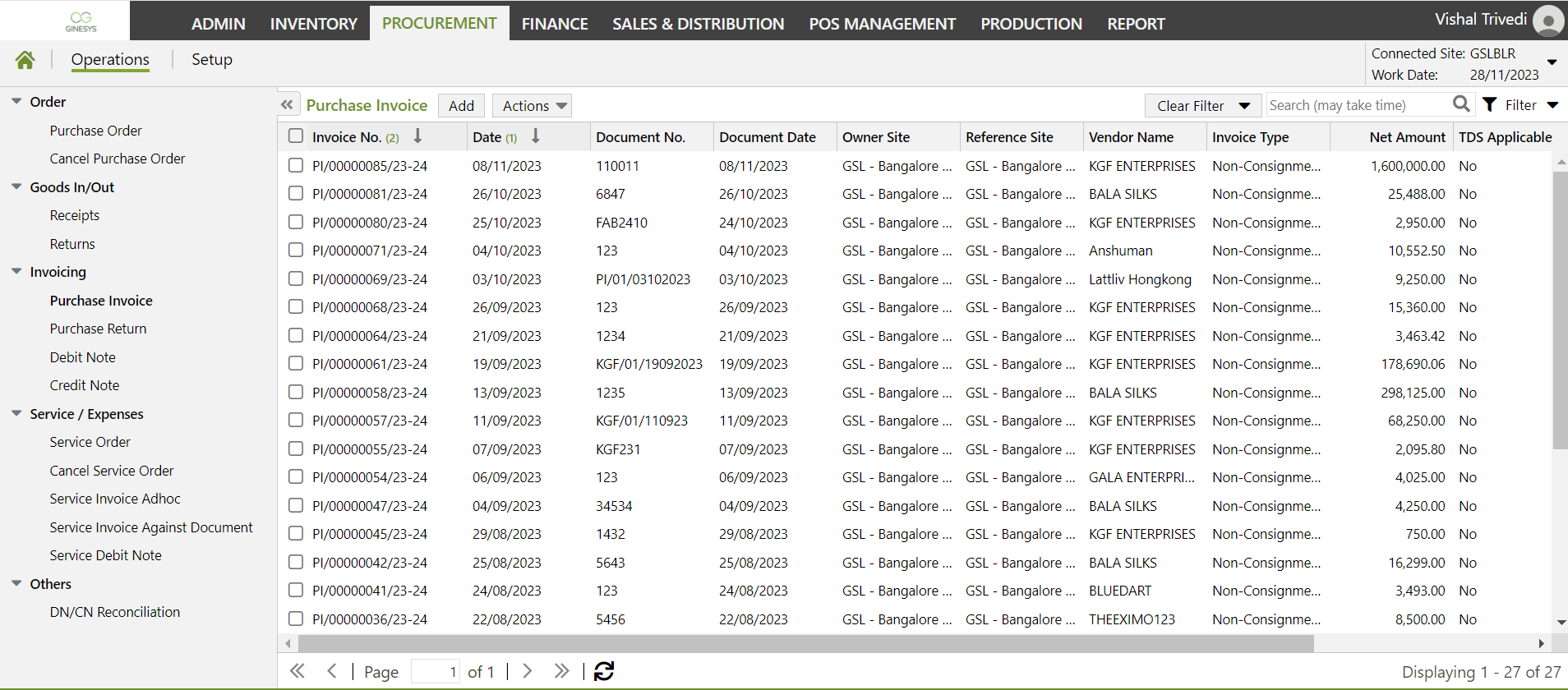Go to next page icon
This screenshot has height=690, width=1568.
click(528, 671)
